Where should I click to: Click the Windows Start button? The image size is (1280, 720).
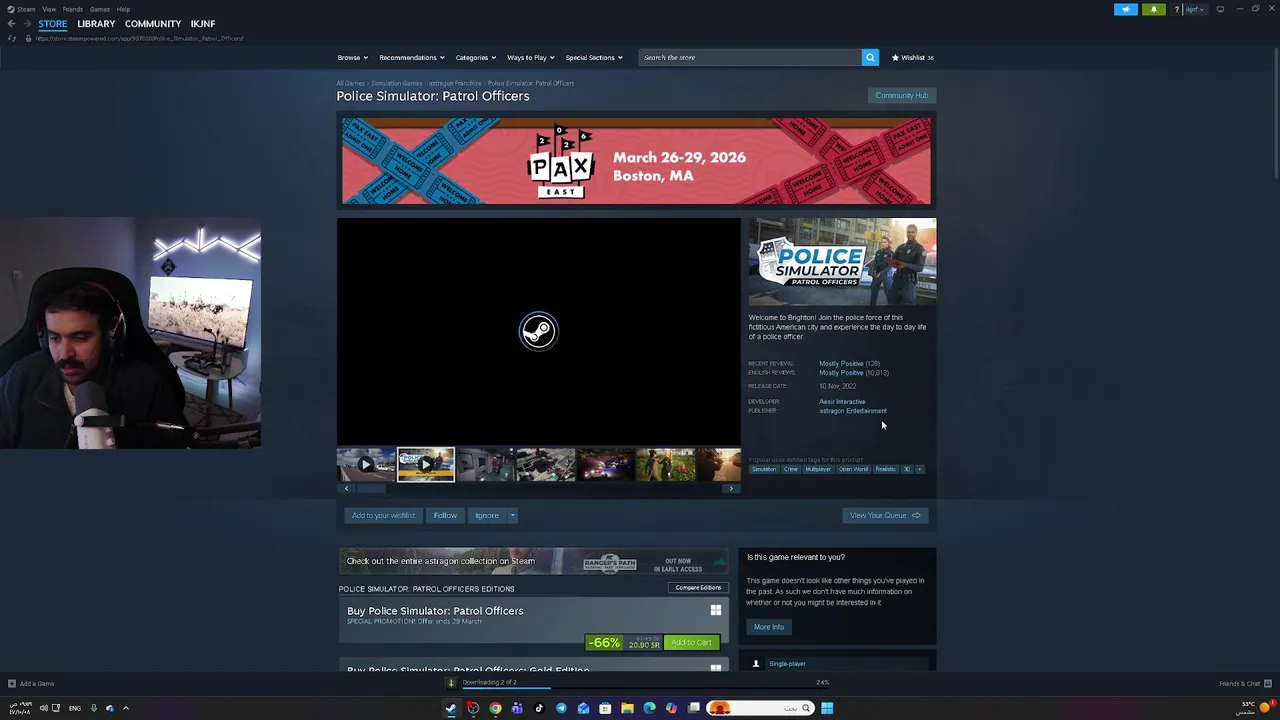tap(827, 708)
